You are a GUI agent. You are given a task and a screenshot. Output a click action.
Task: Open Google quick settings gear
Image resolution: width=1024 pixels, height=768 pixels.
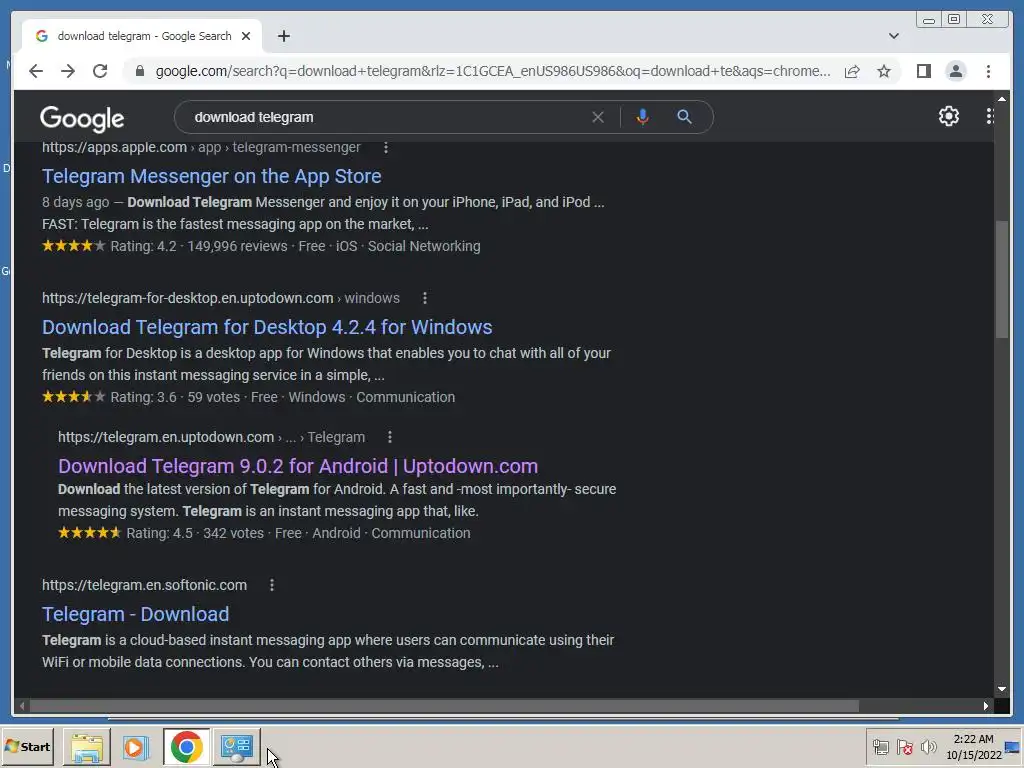(949, 116)
